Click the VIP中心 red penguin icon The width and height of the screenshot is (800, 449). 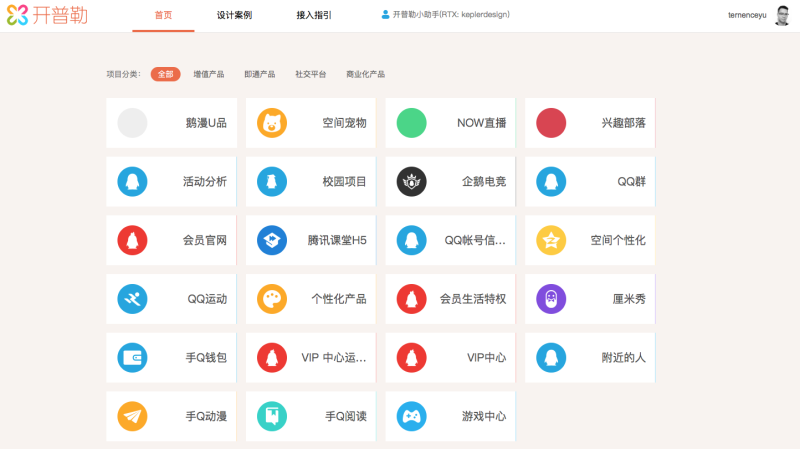tap(411, 358)
